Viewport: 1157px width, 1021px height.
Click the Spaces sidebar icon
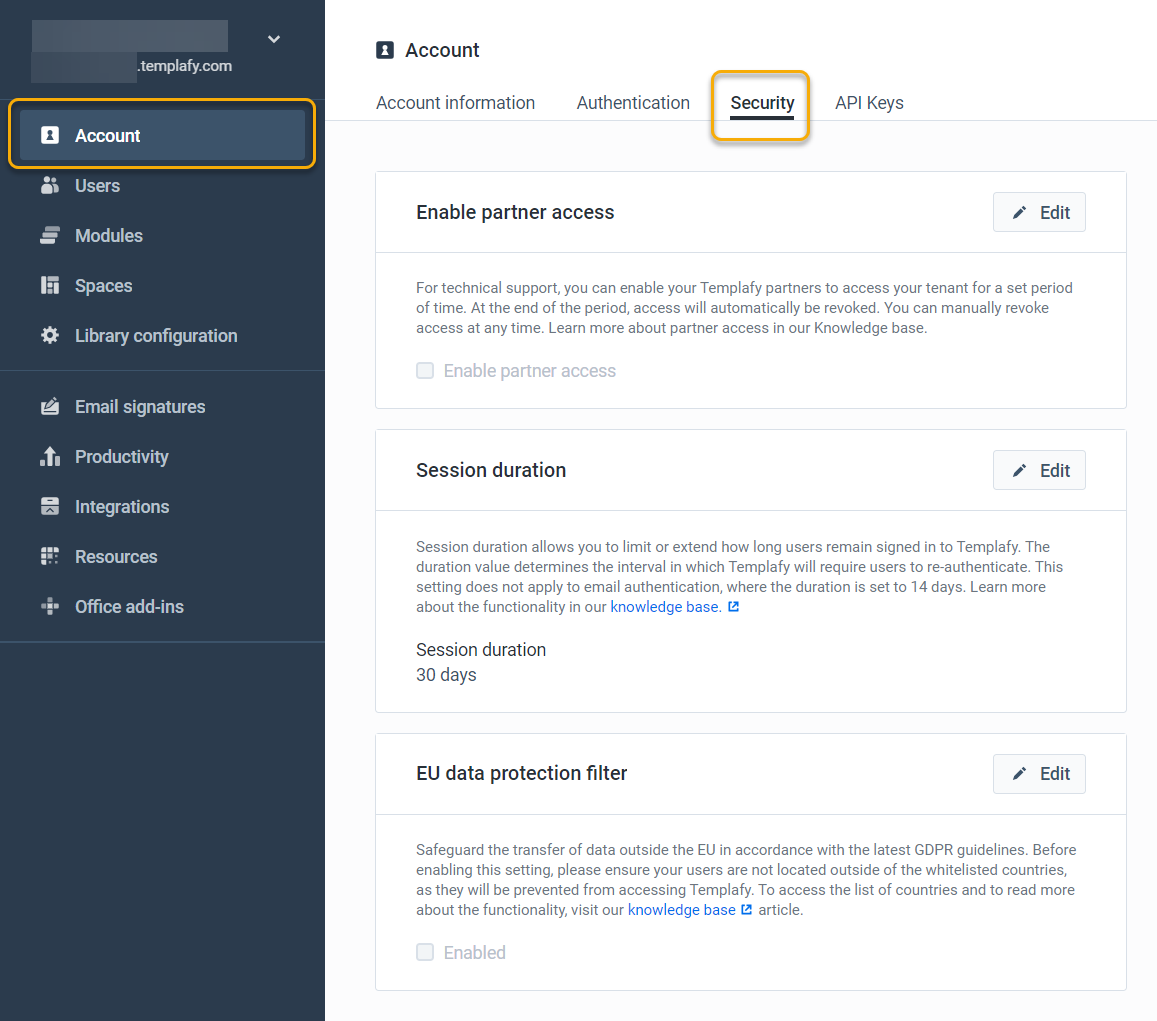[x=49, y=285]
